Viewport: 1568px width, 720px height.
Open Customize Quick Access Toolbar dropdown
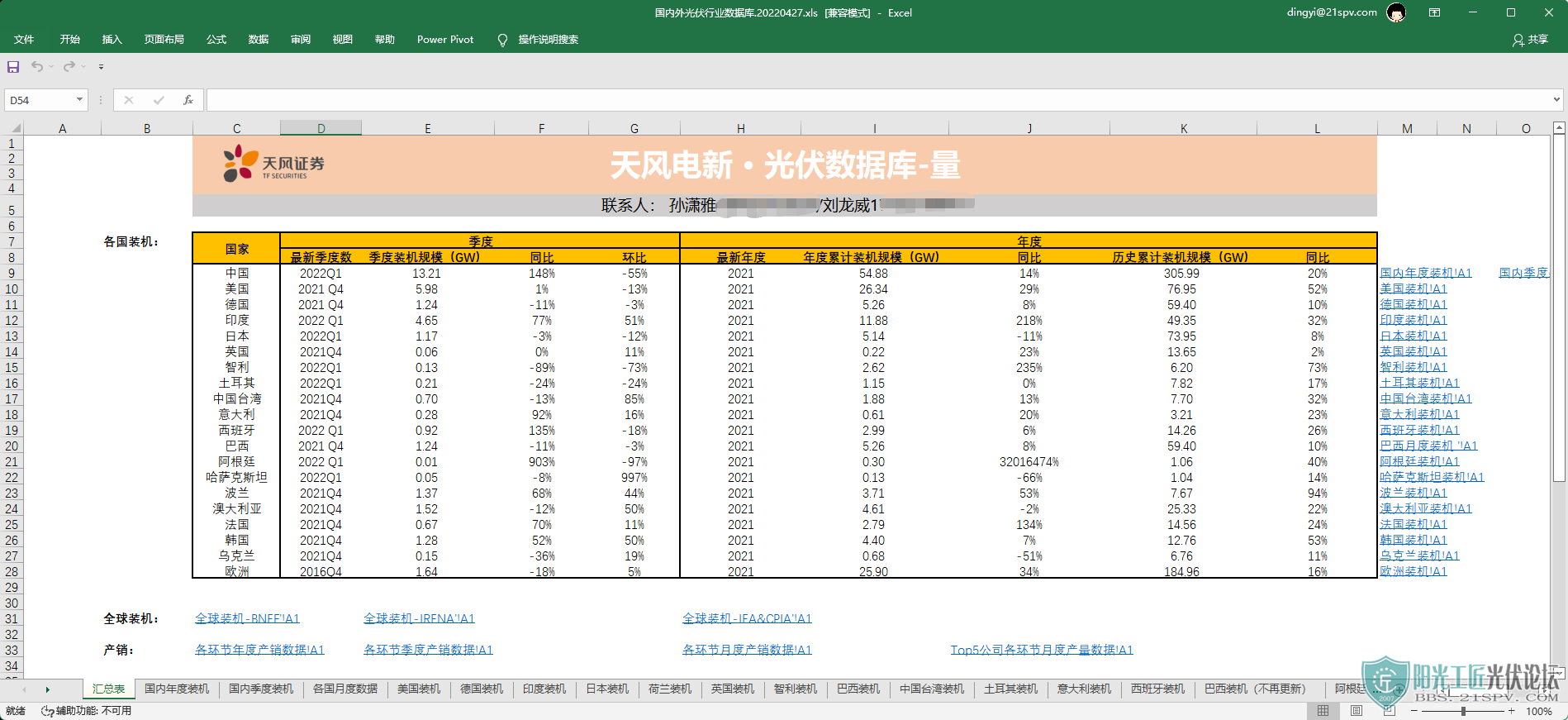(x=101, y=66)
